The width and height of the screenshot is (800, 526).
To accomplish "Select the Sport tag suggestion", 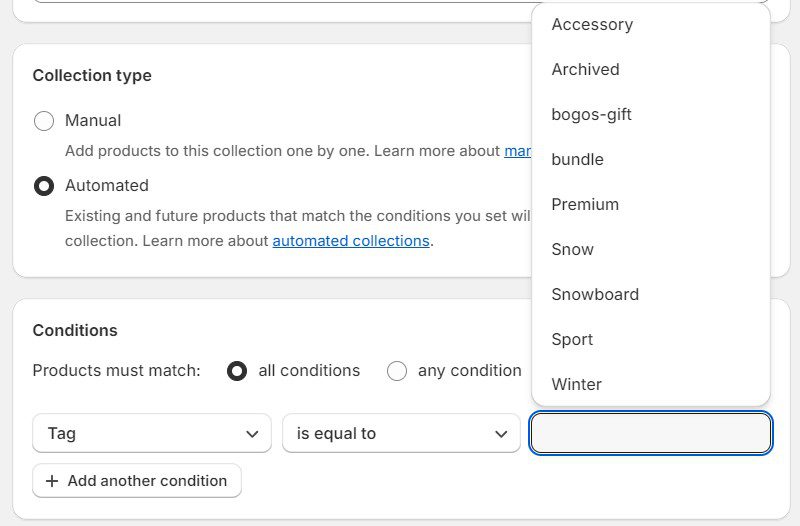I will 573,340.
